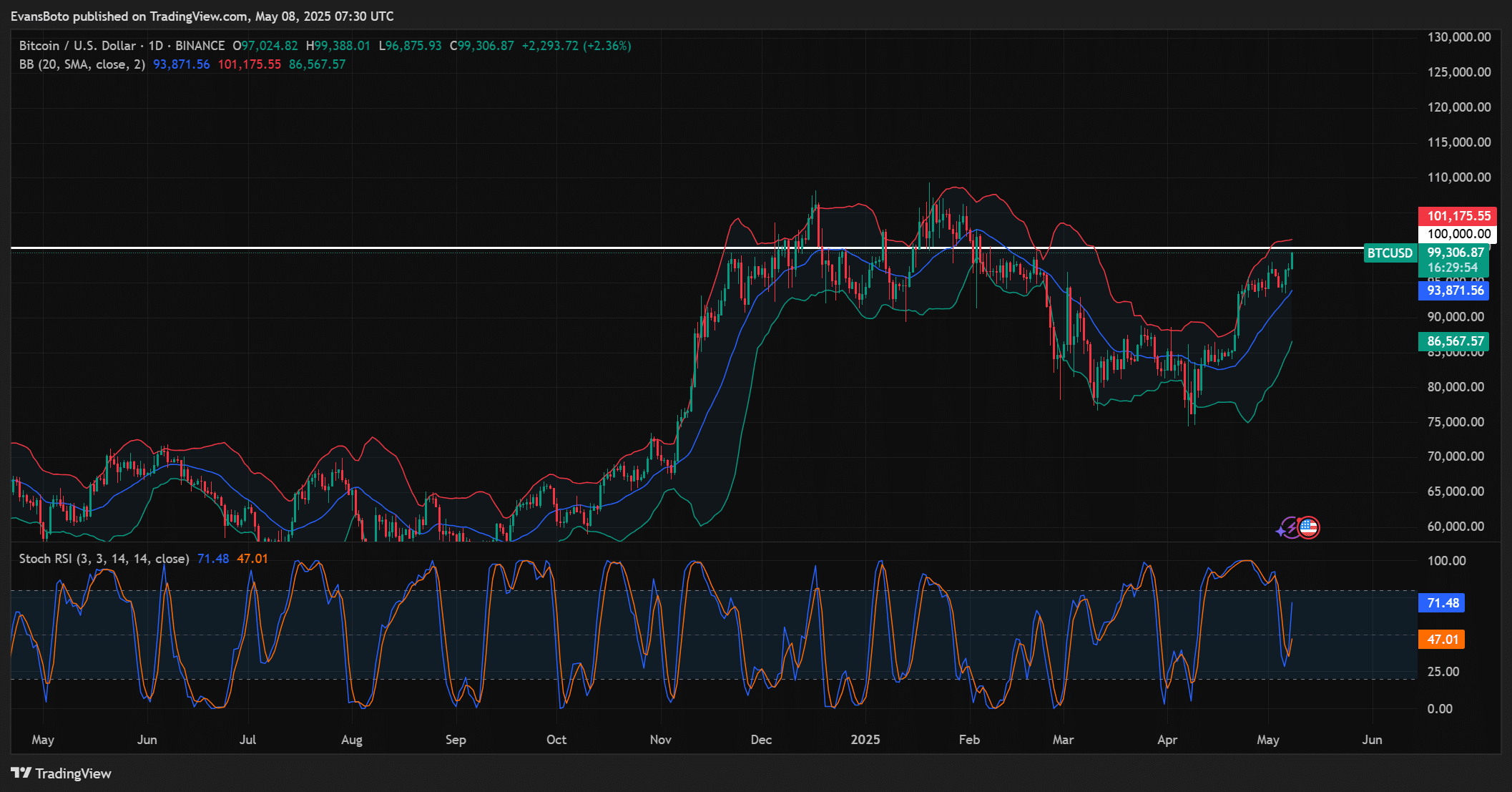Click the 86,567.57 green lower band label
Screen dimensions: 1512x792
(x=1454, y=341)
